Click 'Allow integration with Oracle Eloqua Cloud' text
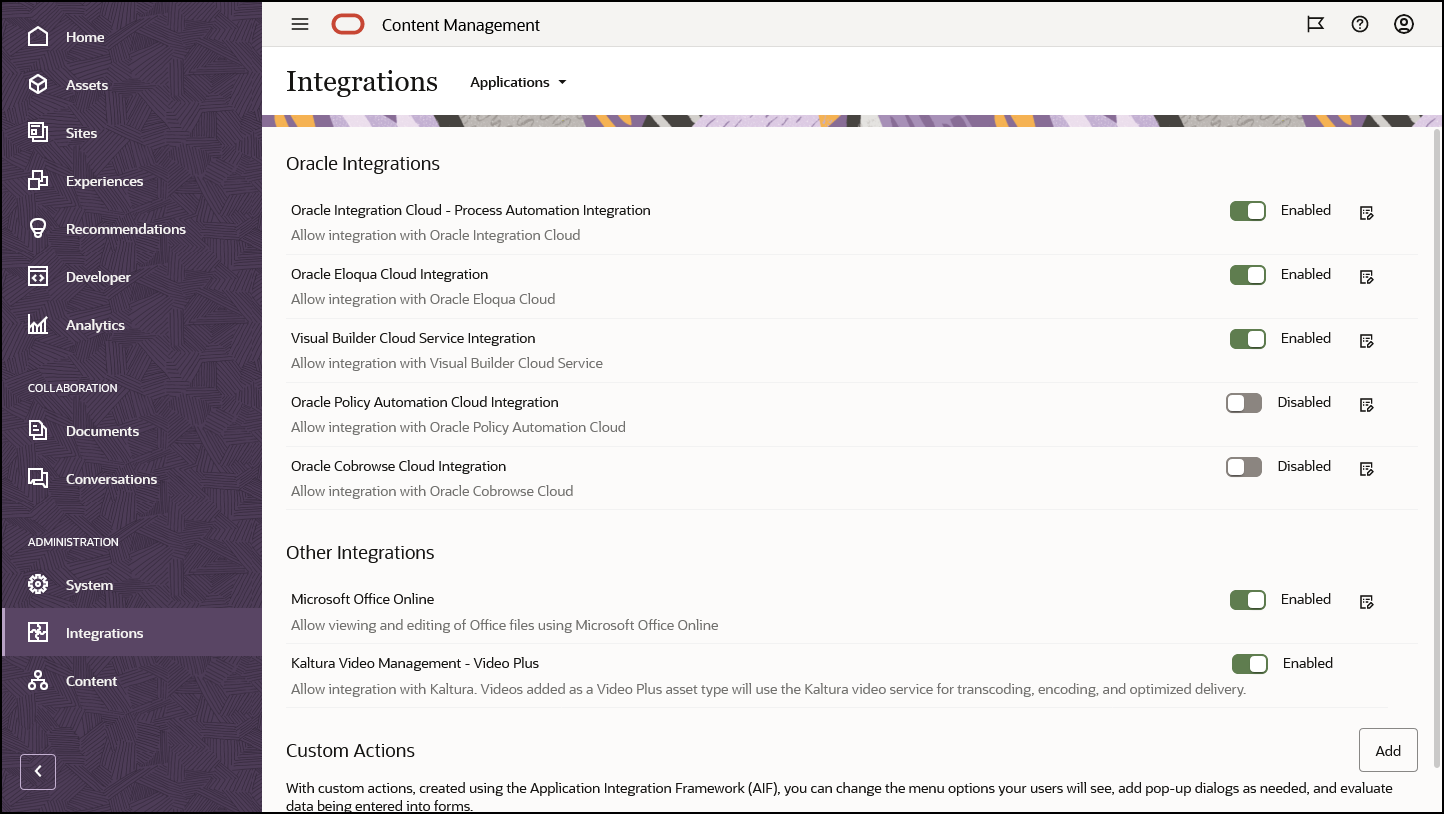 point(423,299)
